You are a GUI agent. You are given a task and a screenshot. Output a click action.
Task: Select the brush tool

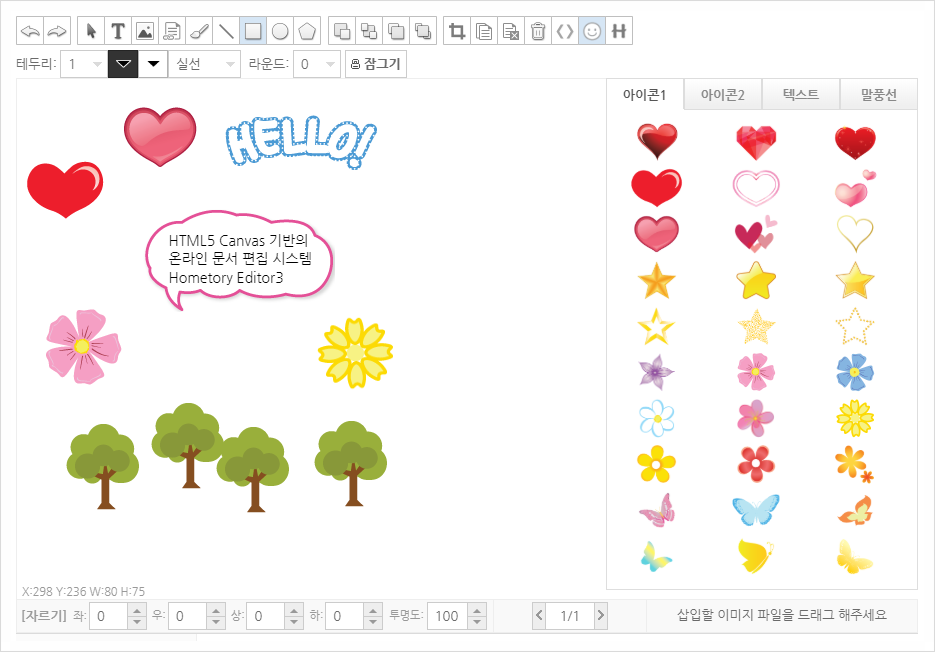[199, 31]
